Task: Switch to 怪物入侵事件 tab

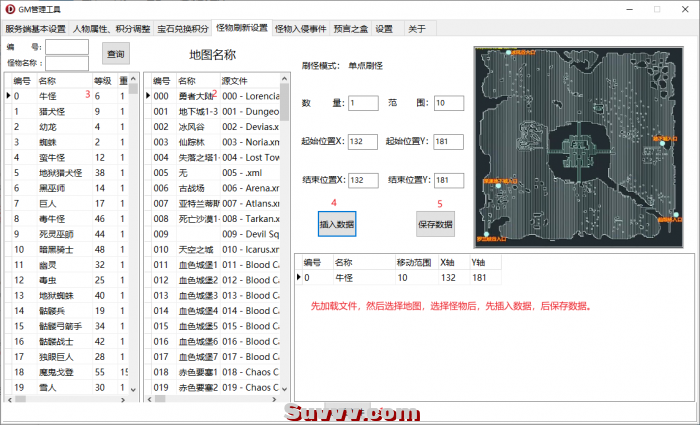Action: tap(300, 29)
